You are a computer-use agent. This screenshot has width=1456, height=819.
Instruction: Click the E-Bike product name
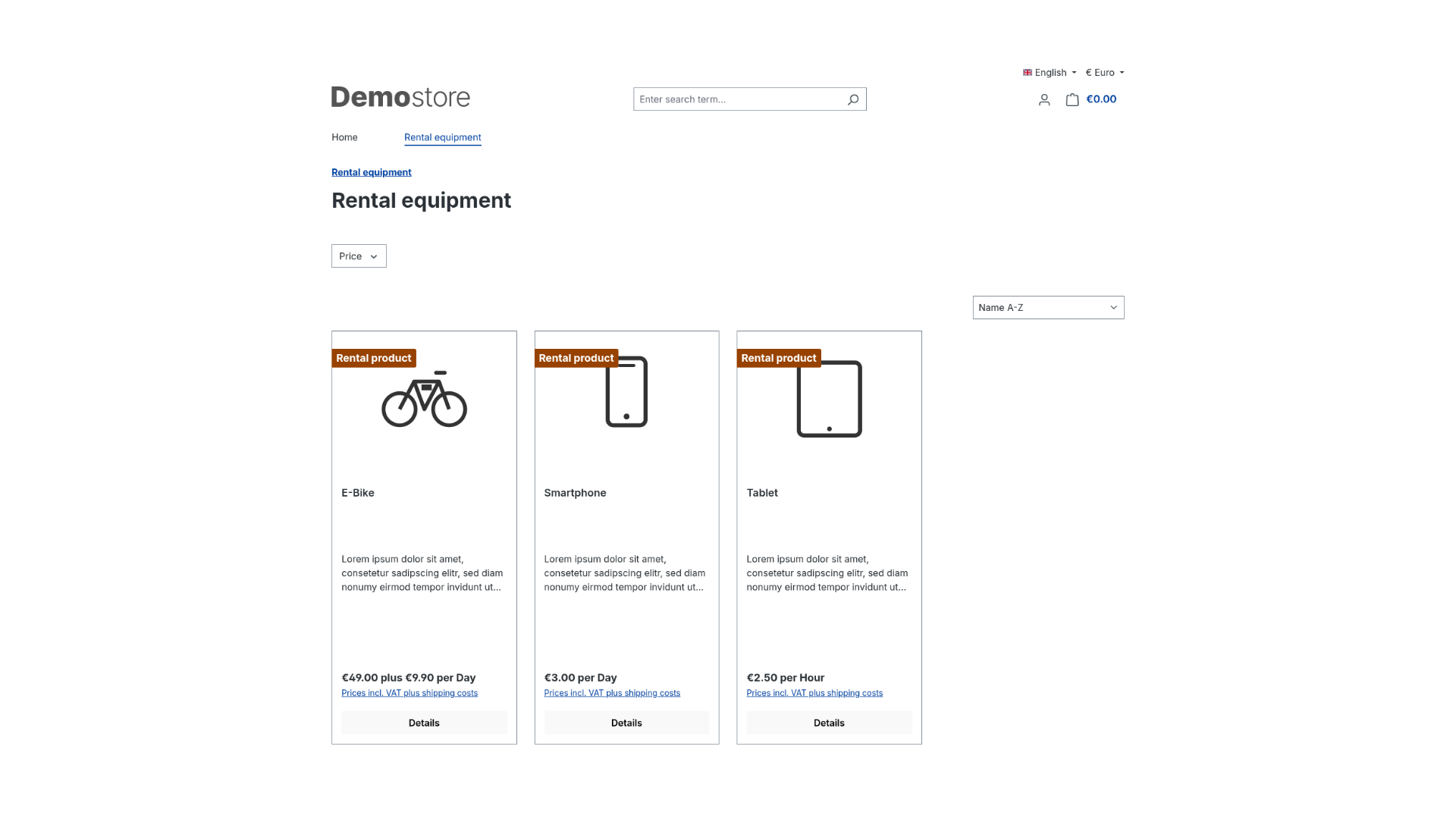(x=358, y=493)
